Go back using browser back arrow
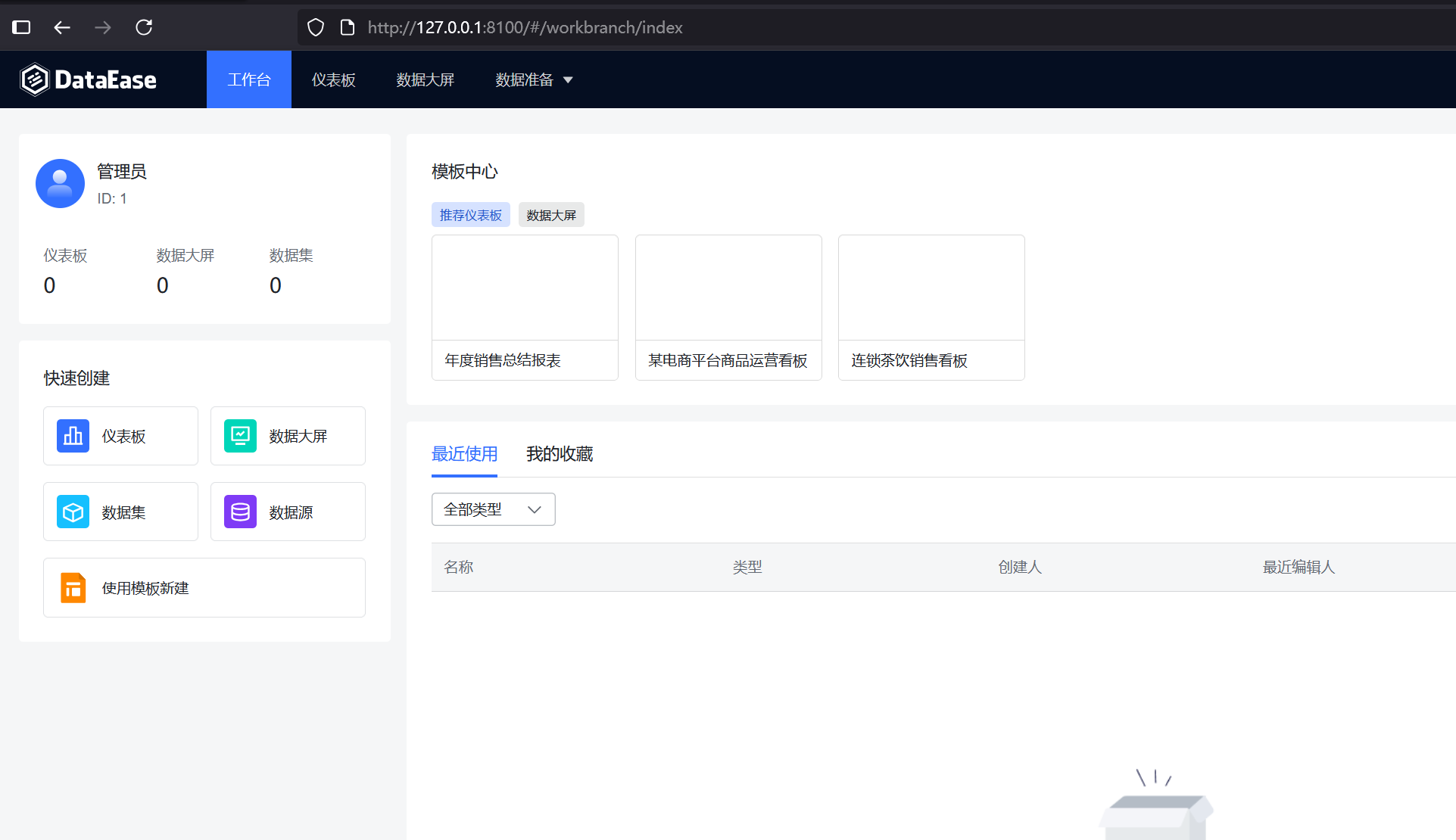This screenshot has height=840, width=1456. coord(62,27)
